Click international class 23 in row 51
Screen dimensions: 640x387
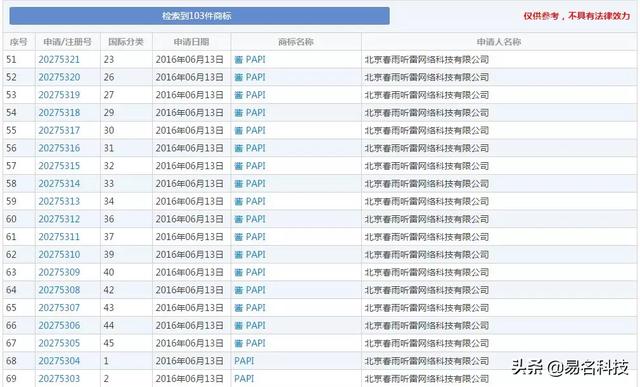[109, 60]
